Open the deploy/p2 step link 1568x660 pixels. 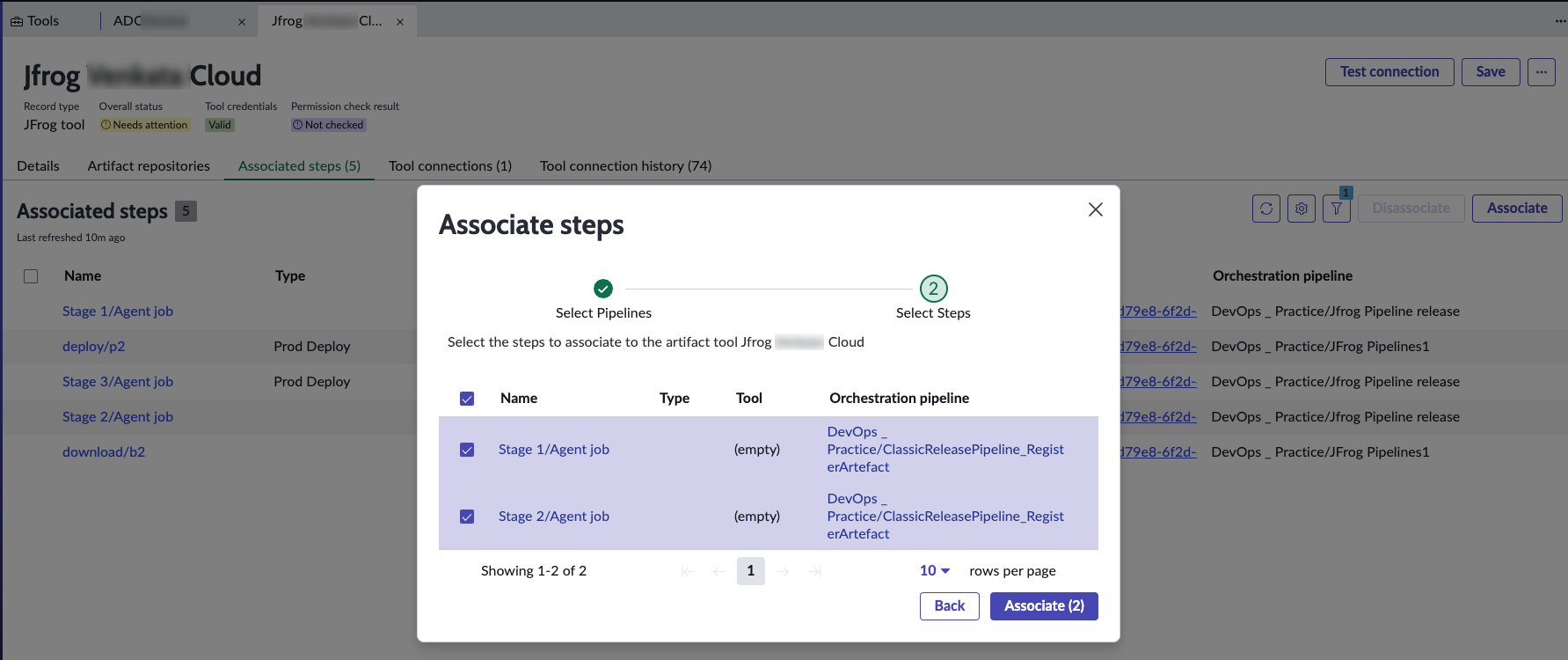[94, 347]
